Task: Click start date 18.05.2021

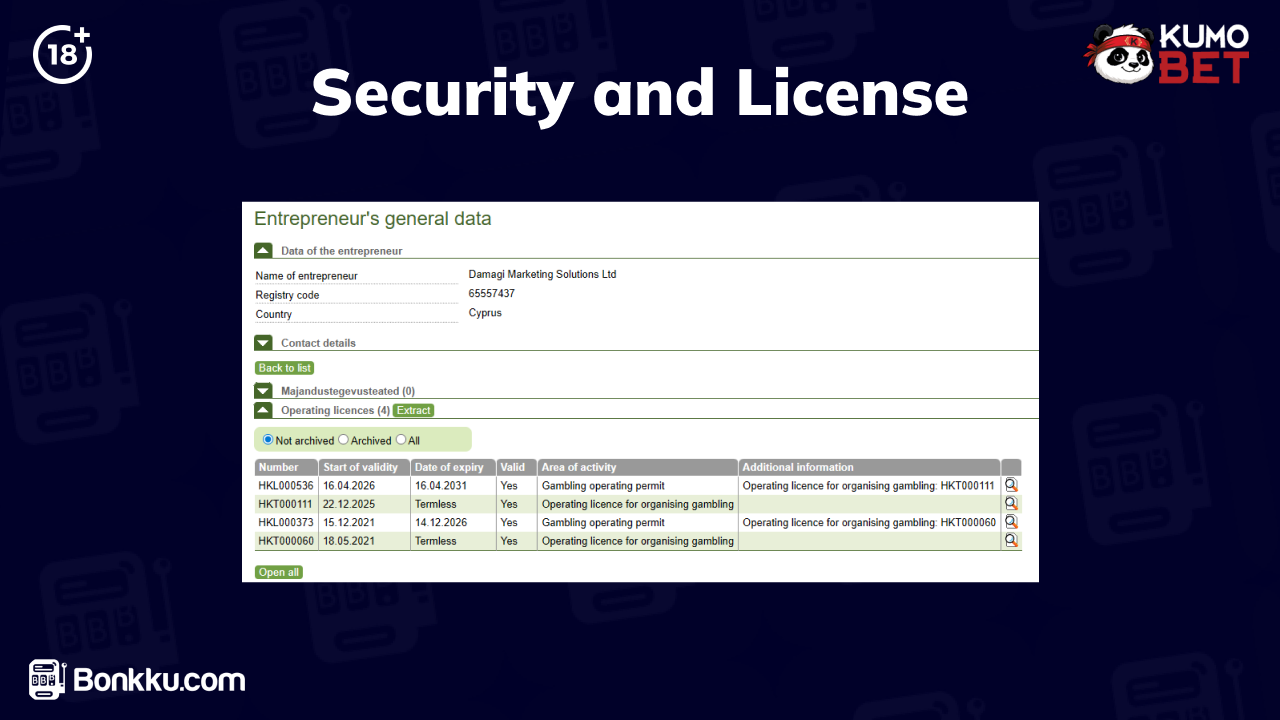Action: click(x=349, y=541)
